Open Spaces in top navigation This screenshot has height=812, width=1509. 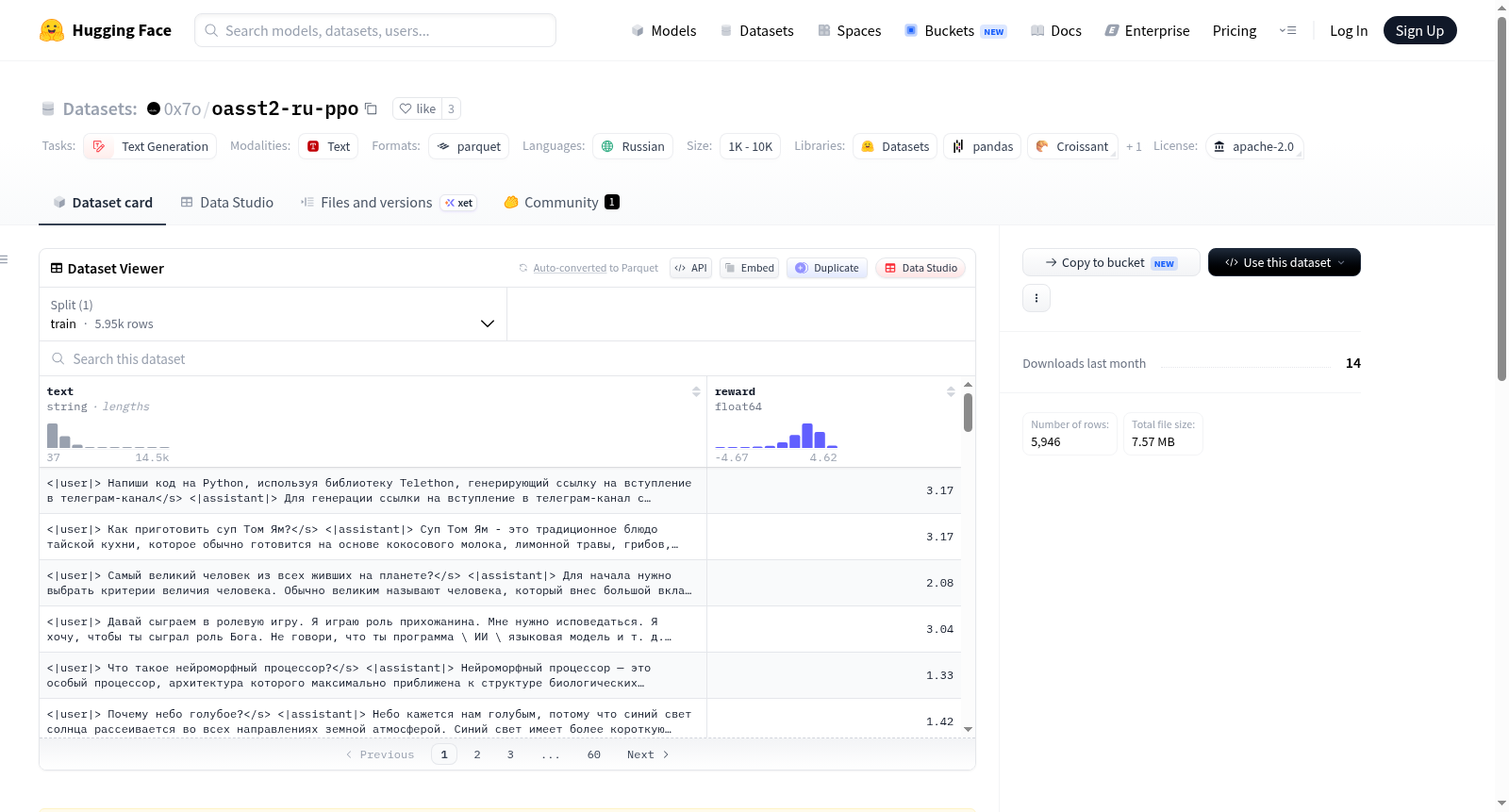pos(849,31)
